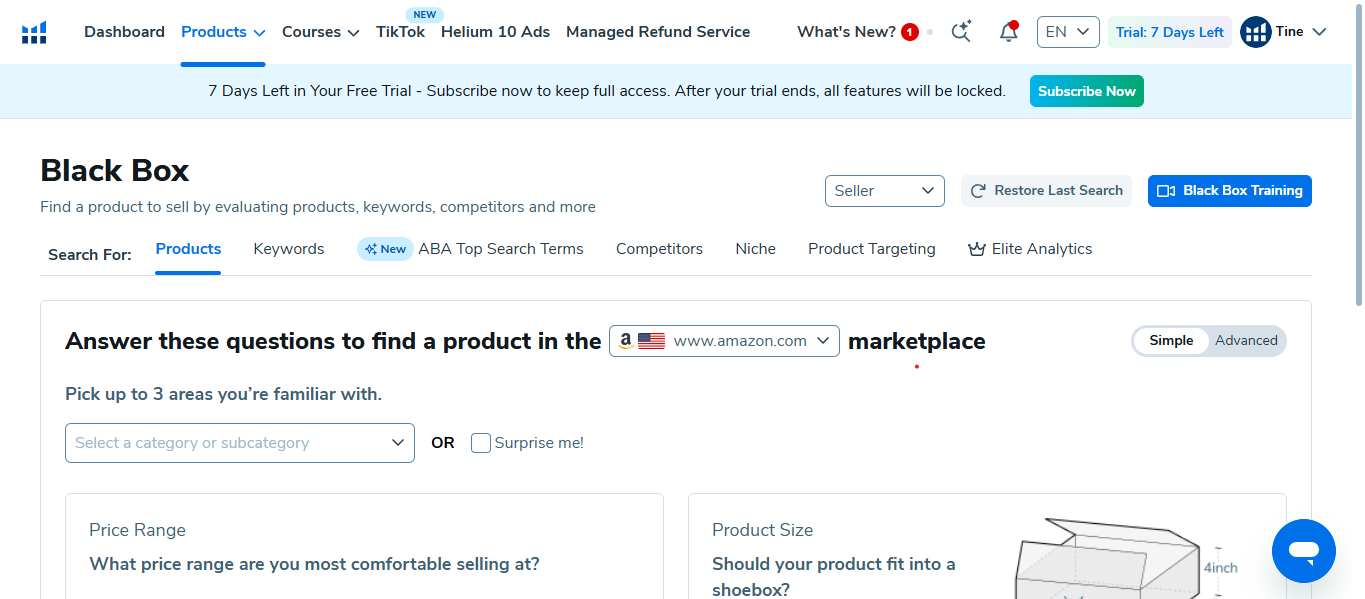1365x599 pixels.
Task: Open the EN language dropdown
Action: coord(1068,32)
